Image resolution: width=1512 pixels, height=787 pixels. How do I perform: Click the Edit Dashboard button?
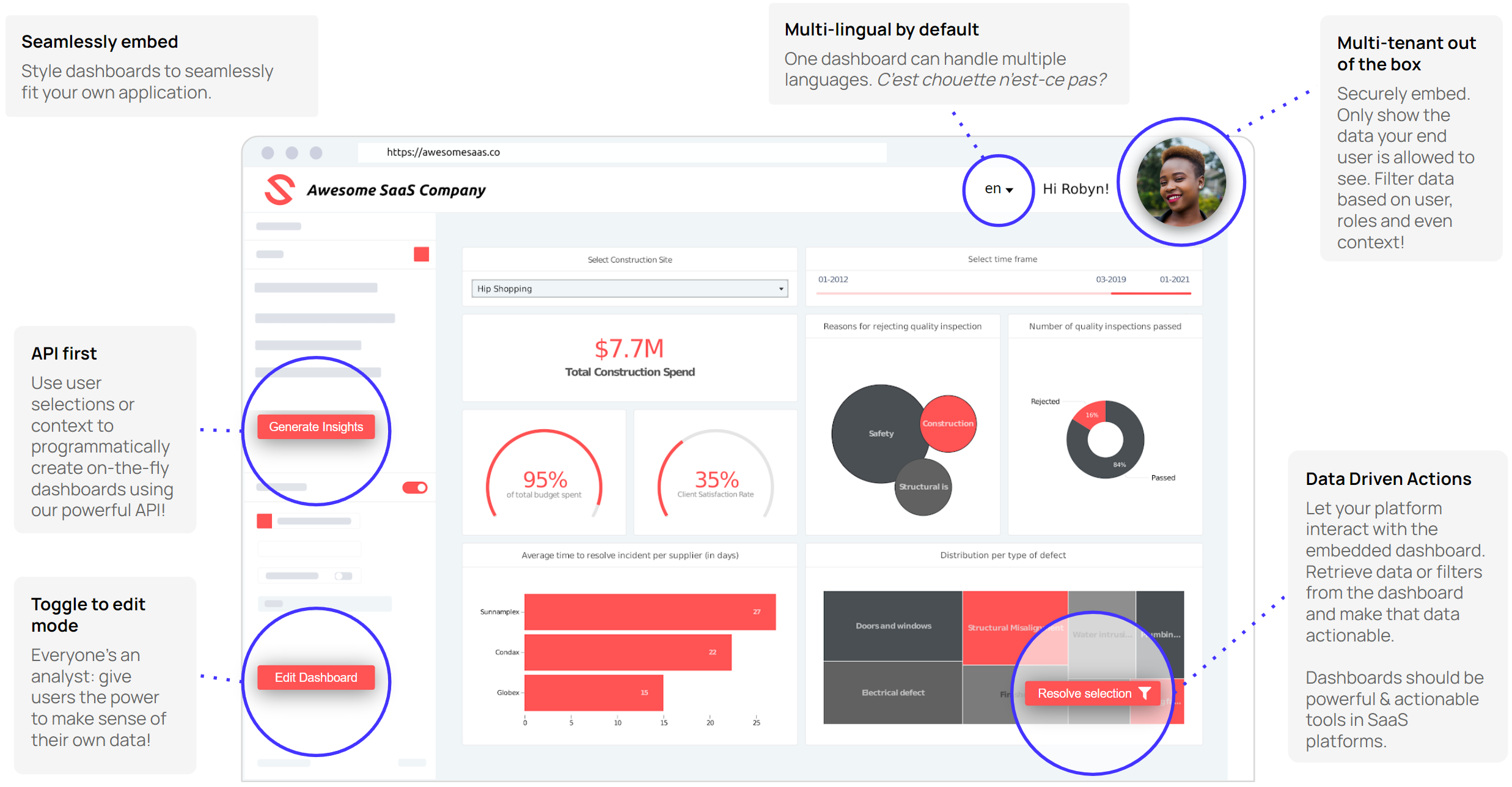pyautogui.click(x=316, y=678)
